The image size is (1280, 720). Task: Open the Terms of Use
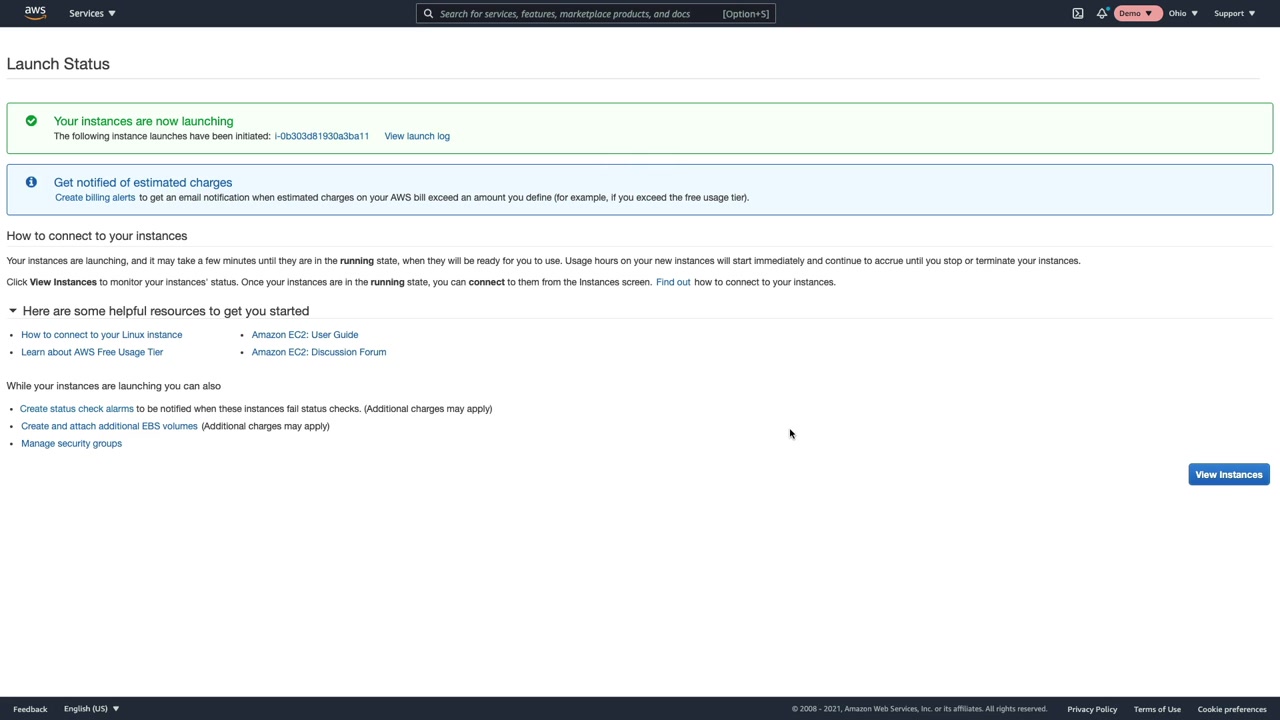tap(1157, 709)
